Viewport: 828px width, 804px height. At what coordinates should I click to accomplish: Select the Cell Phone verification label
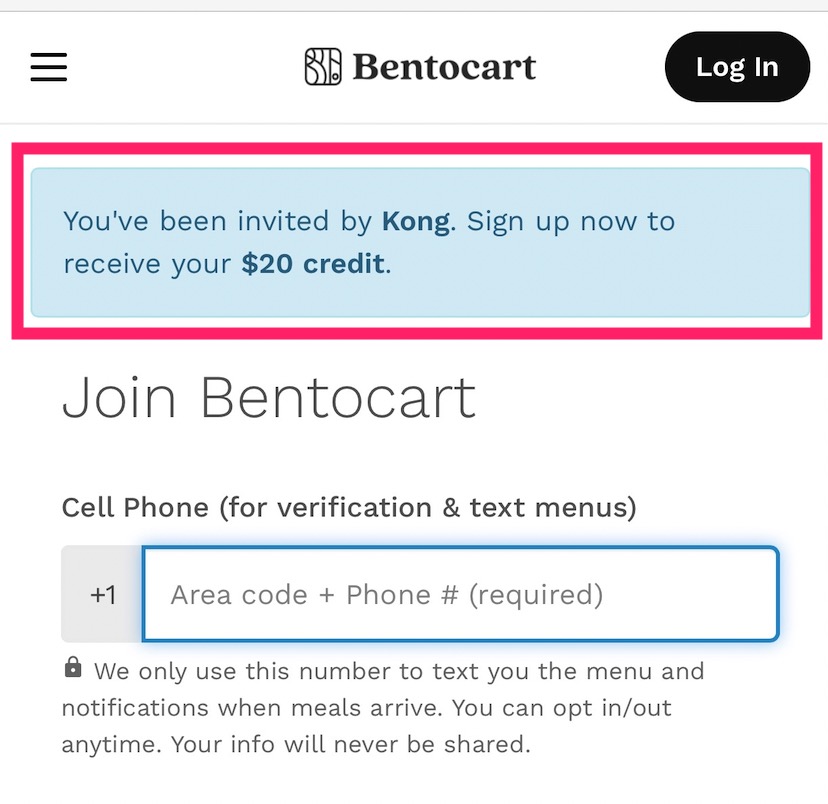coord(352,507)
